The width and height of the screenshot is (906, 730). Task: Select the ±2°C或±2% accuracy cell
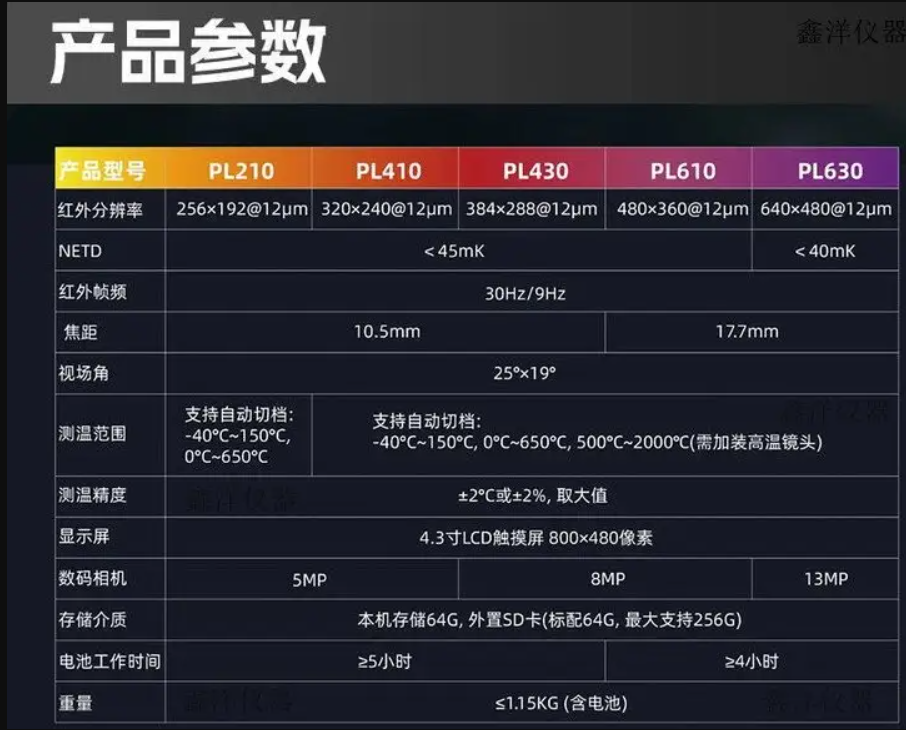coord(532,496)
